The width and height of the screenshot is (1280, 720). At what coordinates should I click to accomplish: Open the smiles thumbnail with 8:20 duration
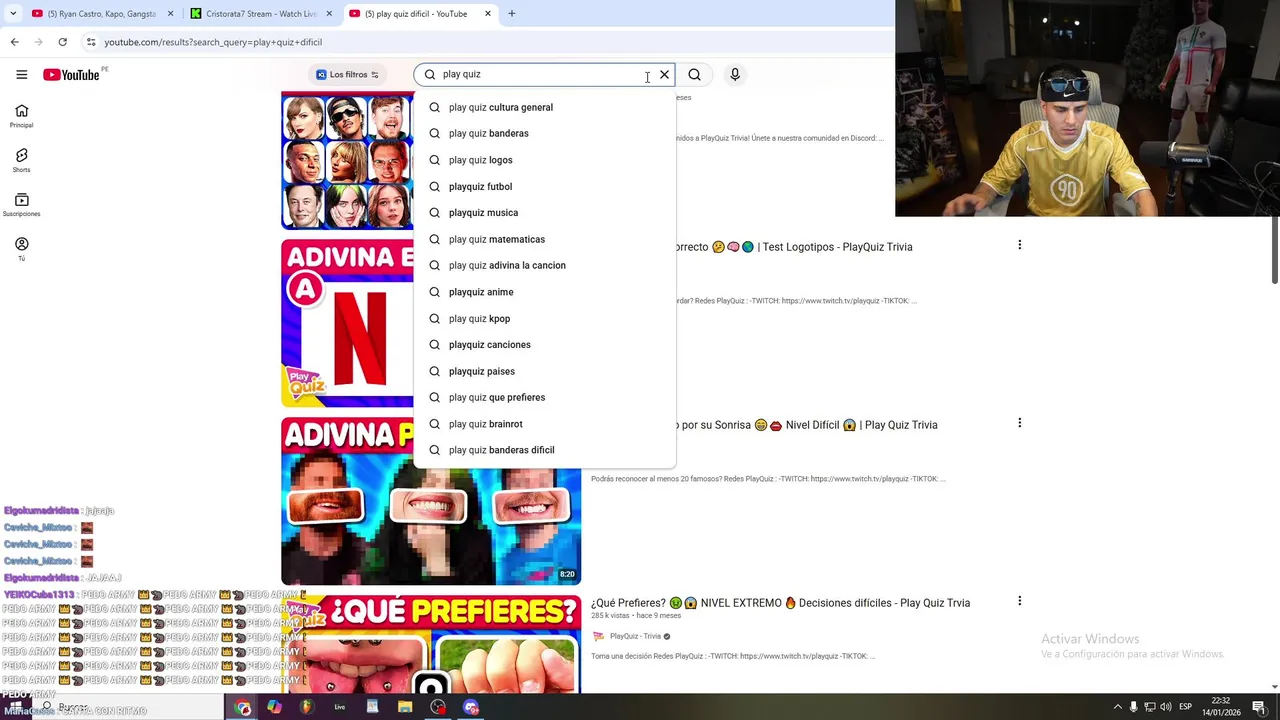(431, 501)
